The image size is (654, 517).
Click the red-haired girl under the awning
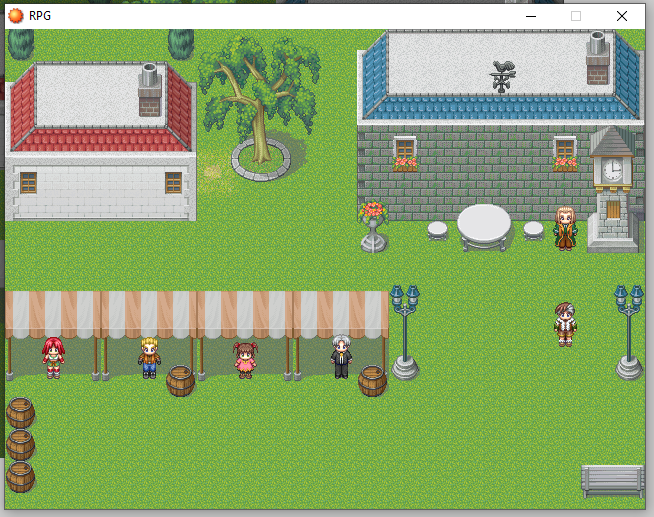pos(52,357)
